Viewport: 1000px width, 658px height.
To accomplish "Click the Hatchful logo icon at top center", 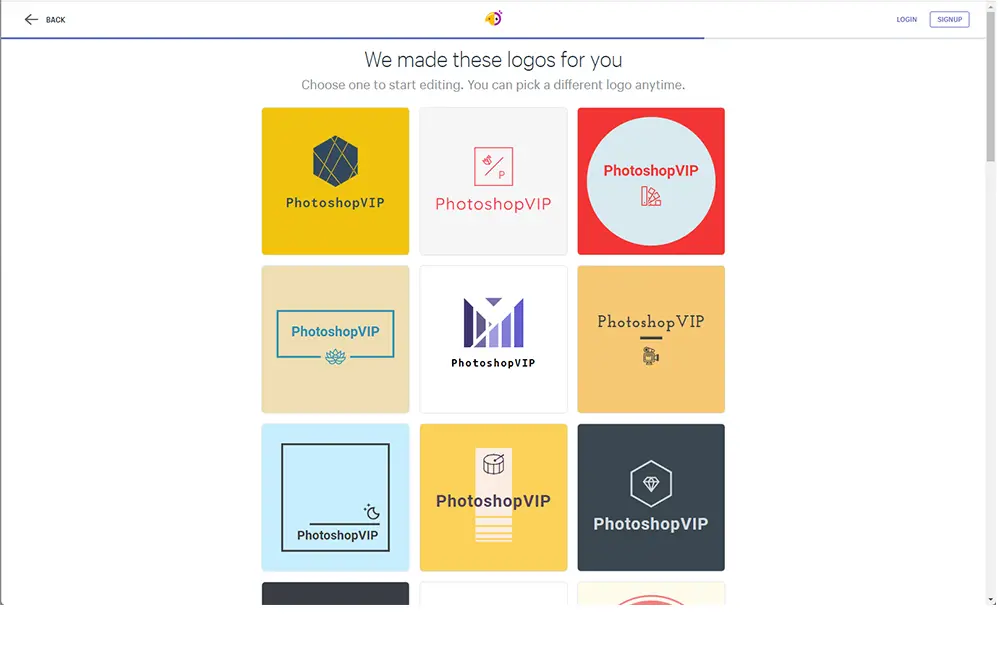I will [x=494, y=18].
